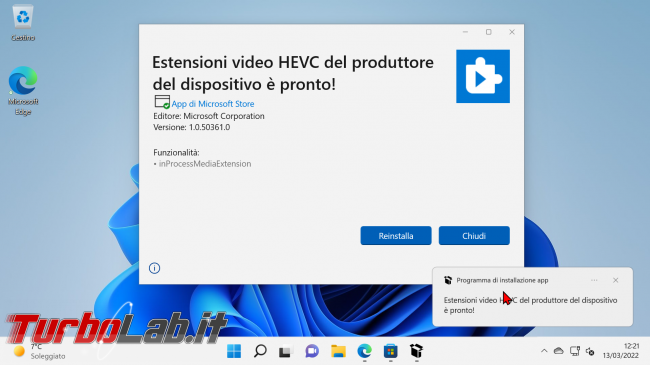Open Microsoft Edge desktop shortcut
The image size is (650, 365).
tap(23, 90)
